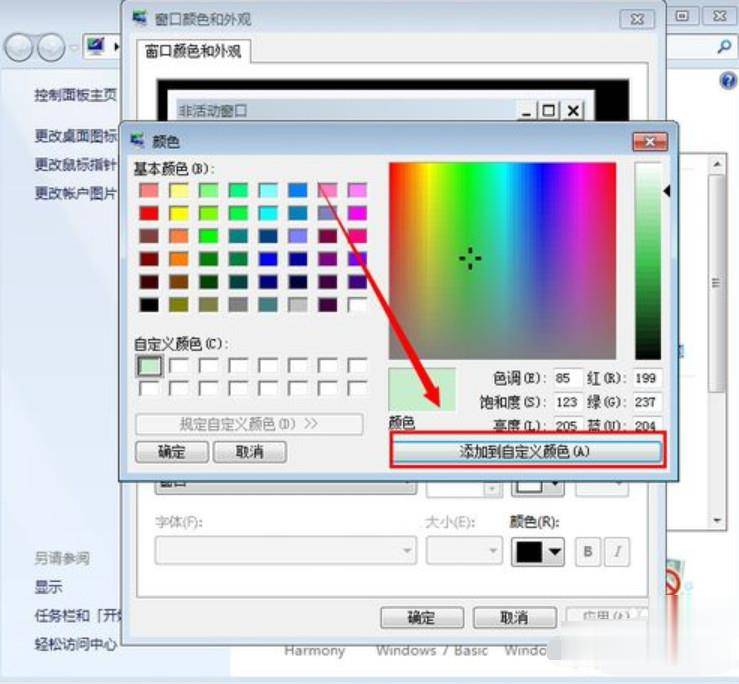
Task: Click 取消 button in the 颜色 dialog
Action: pos(249,452)
